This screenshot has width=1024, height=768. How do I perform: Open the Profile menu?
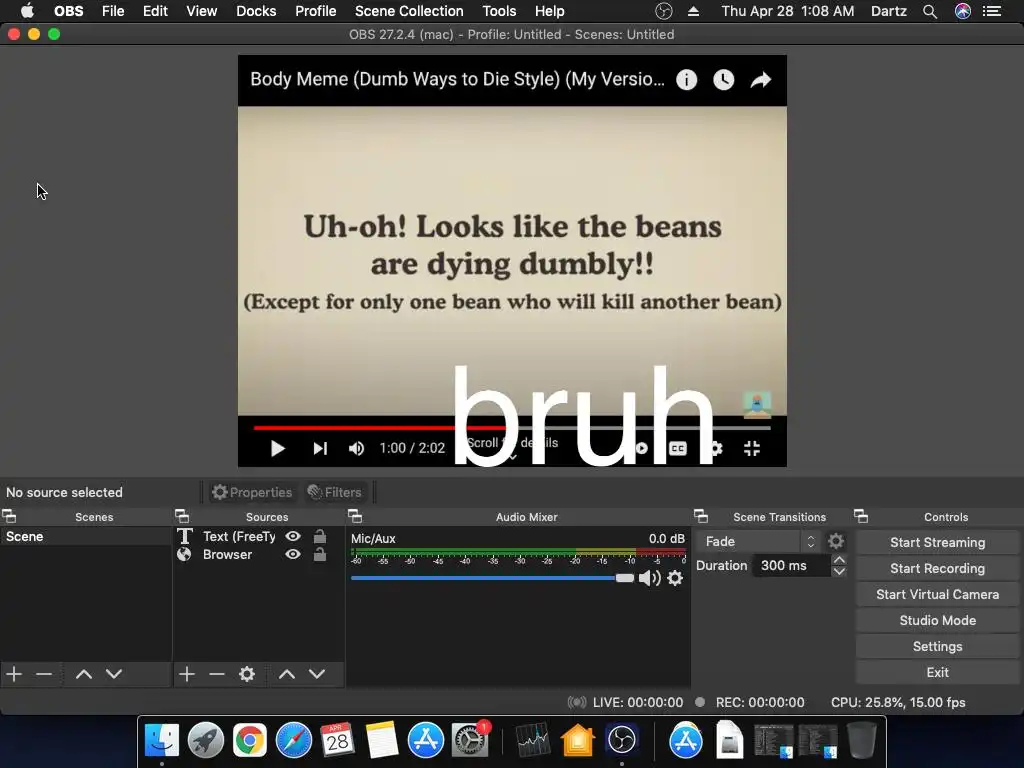tap(315, 11)
